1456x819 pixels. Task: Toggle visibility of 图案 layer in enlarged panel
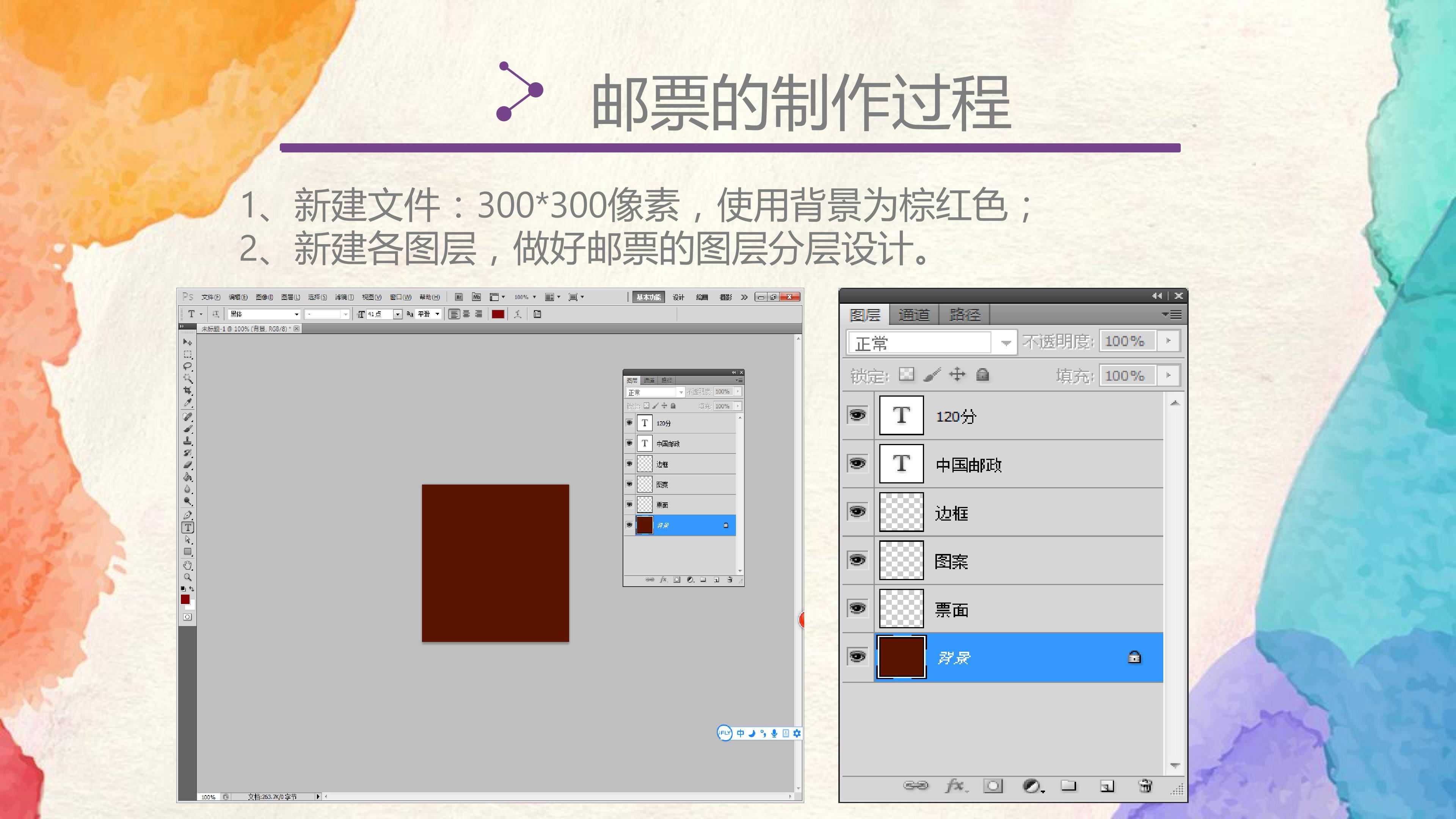point(858,560)
